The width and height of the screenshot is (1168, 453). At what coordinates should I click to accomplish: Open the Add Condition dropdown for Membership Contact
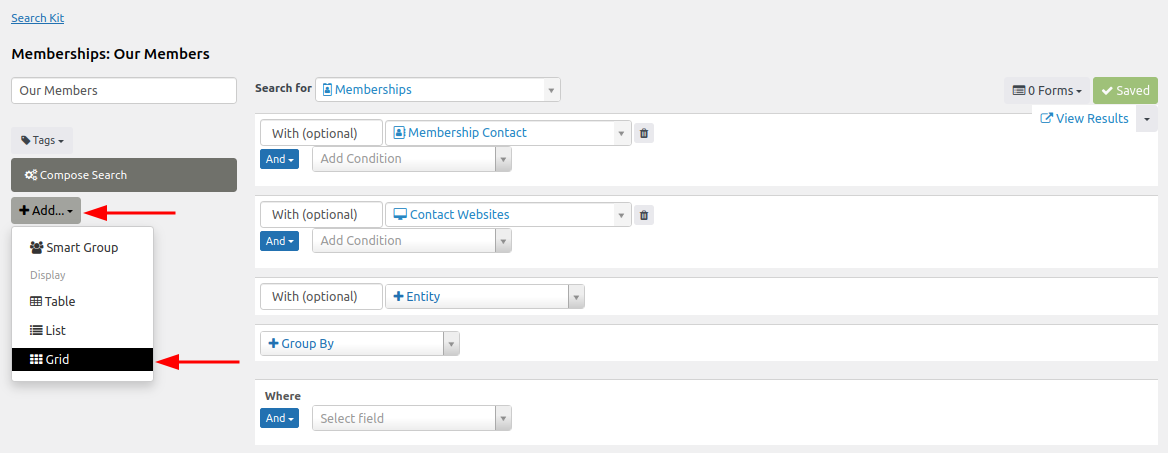point(411,158)
